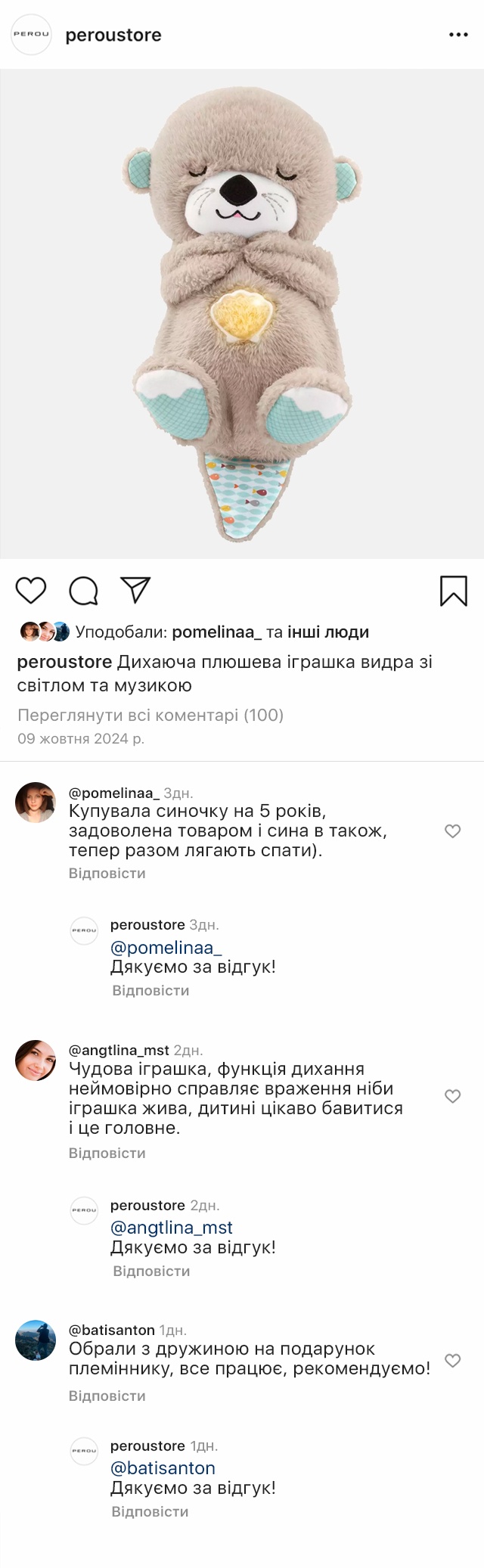View pomelinaa_'s profile picture
The width and height of the screenshot is (484, 1568).
[36, 803]
